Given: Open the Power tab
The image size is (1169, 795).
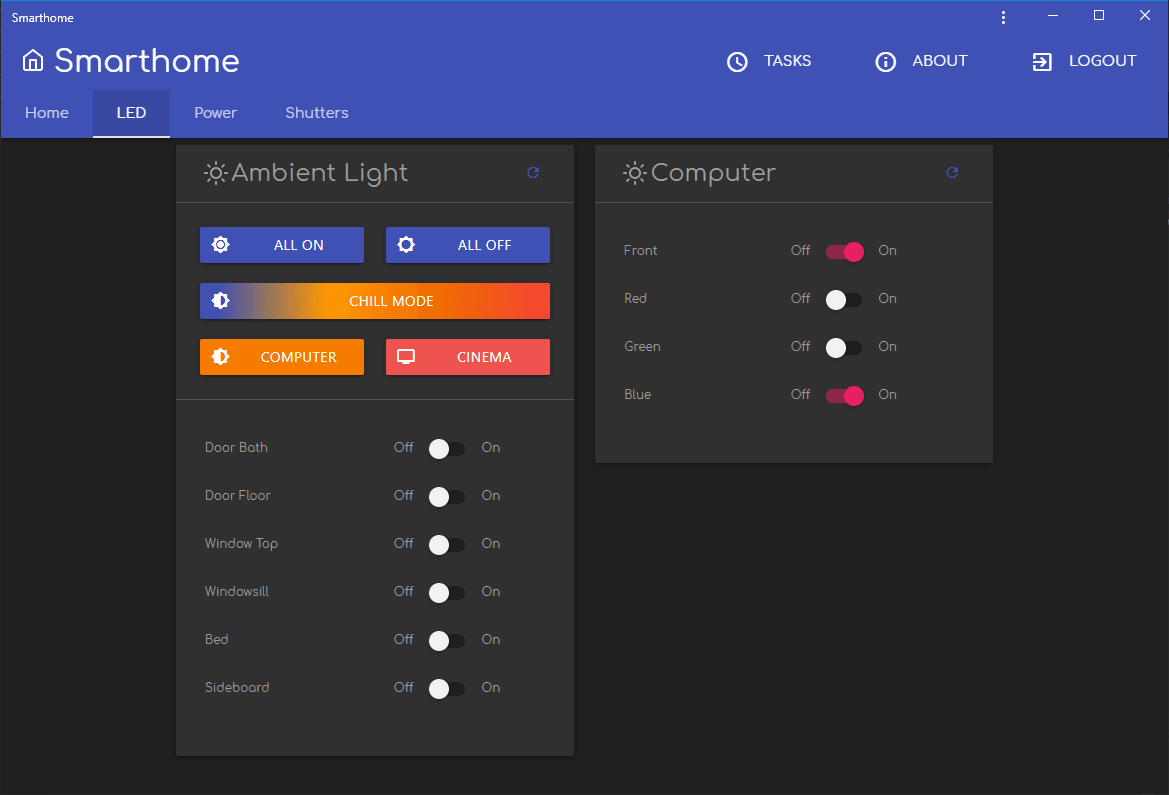Looking at the screenshot, I should (x=215, y=113).
